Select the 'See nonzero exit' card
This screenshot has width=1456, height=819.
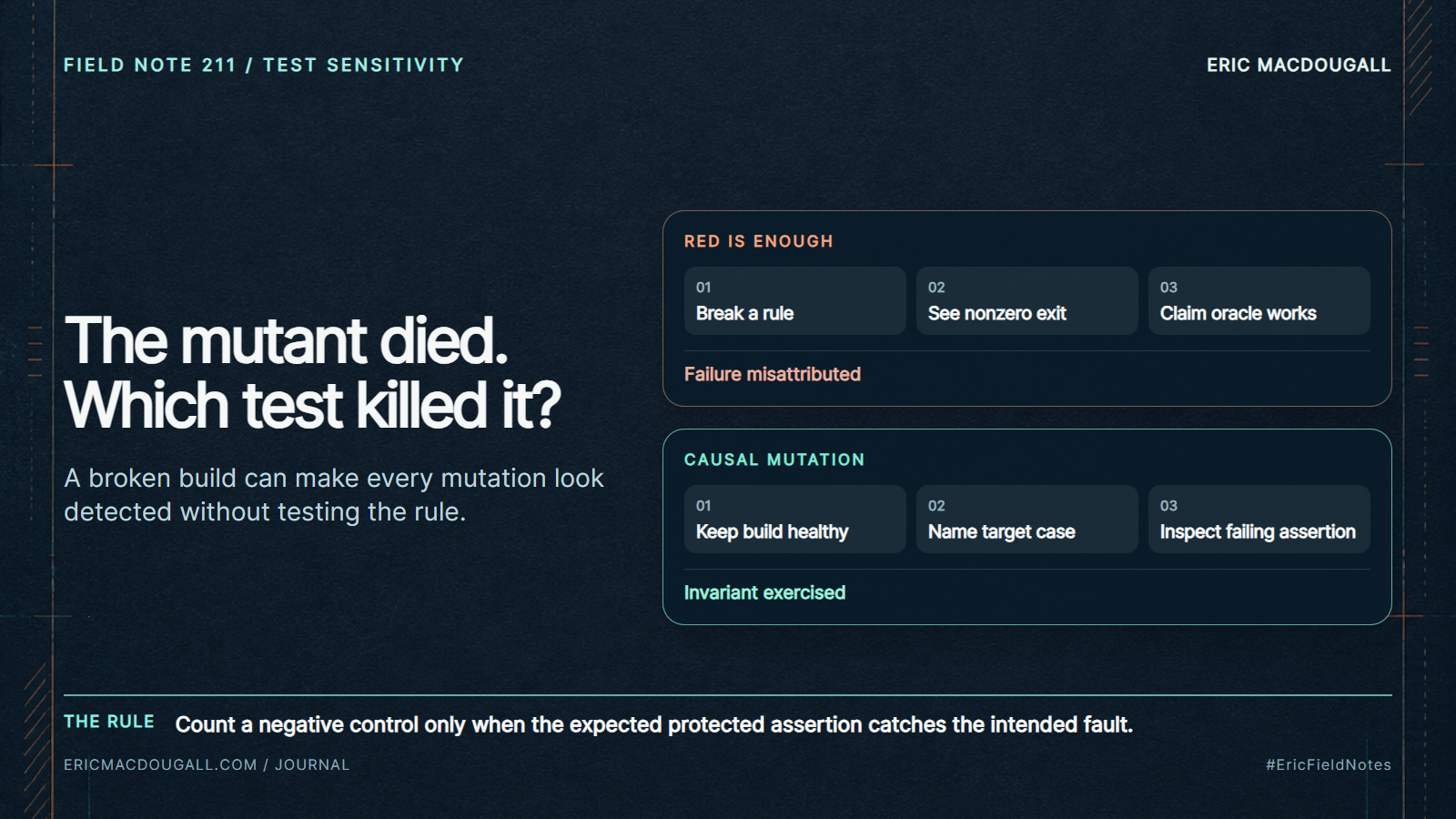coord(1026,300)
